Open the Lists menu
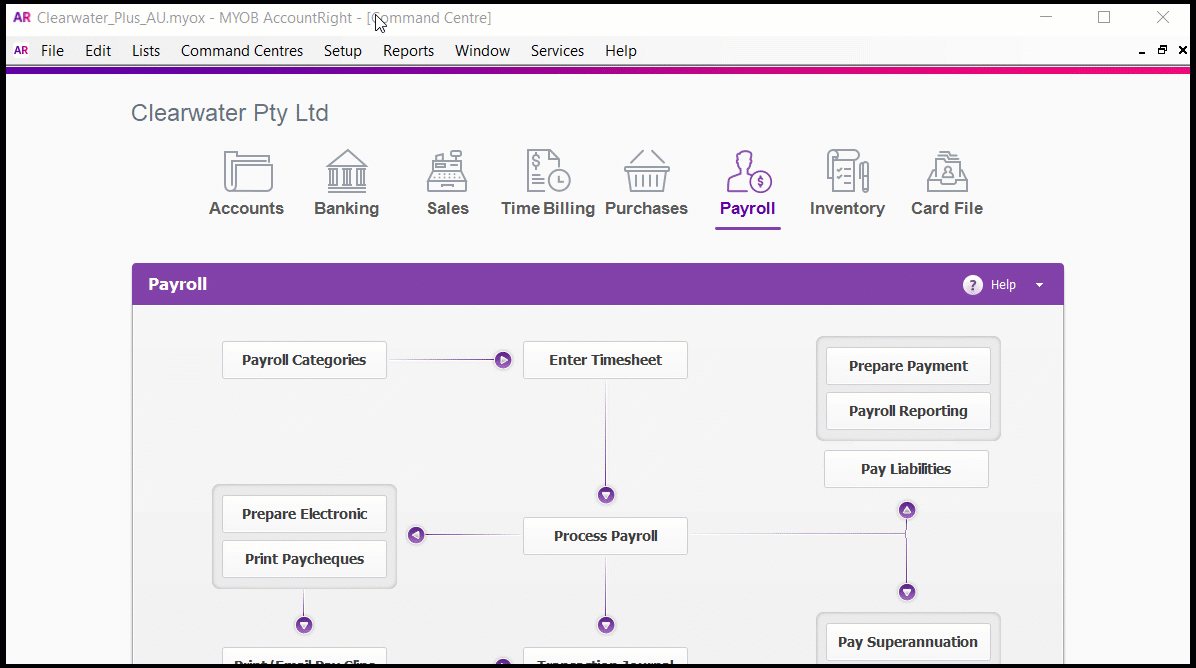 [x=146, y=50]
